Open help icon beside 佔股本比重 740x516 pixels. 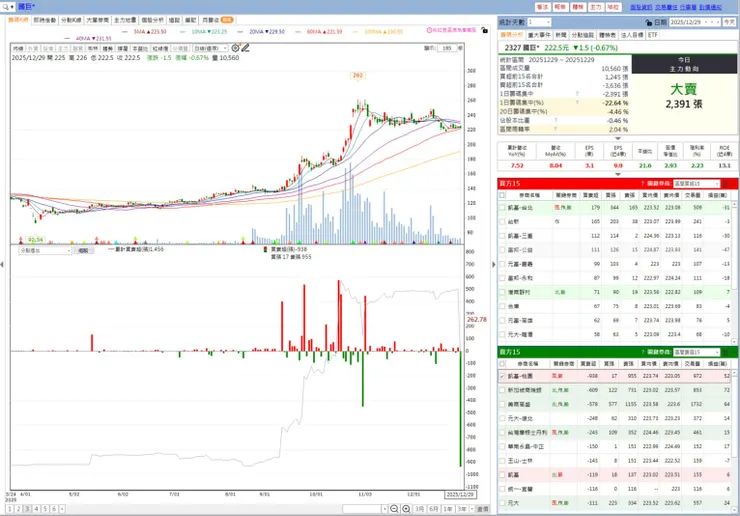555,120
